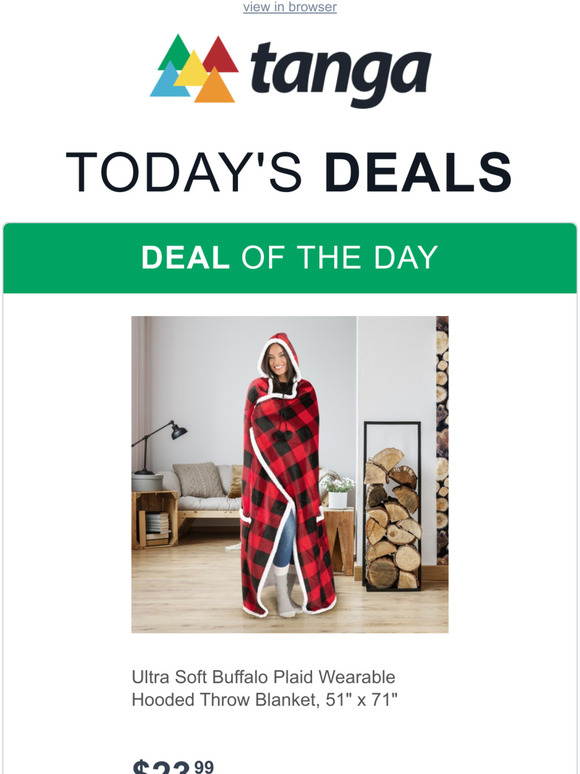Click the wooden crate with books

click(155, 520)
